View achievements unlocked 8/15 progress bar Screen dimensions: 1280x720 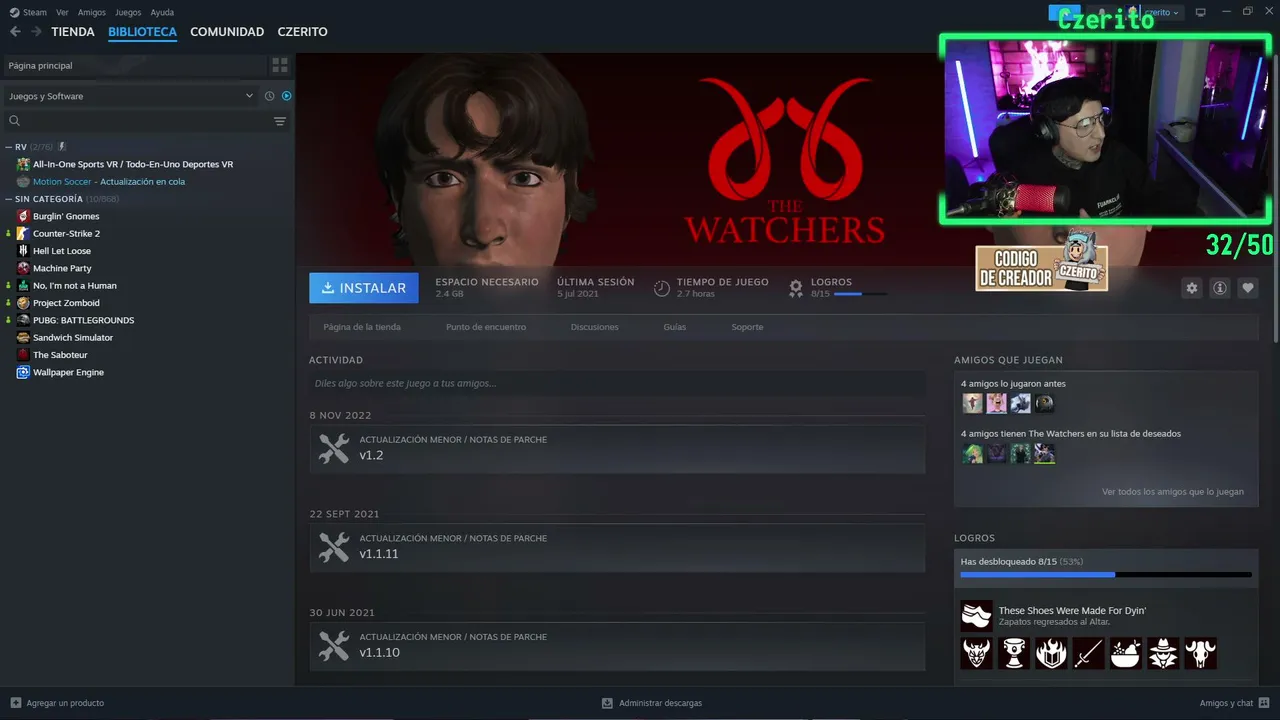coord(1106,575)
